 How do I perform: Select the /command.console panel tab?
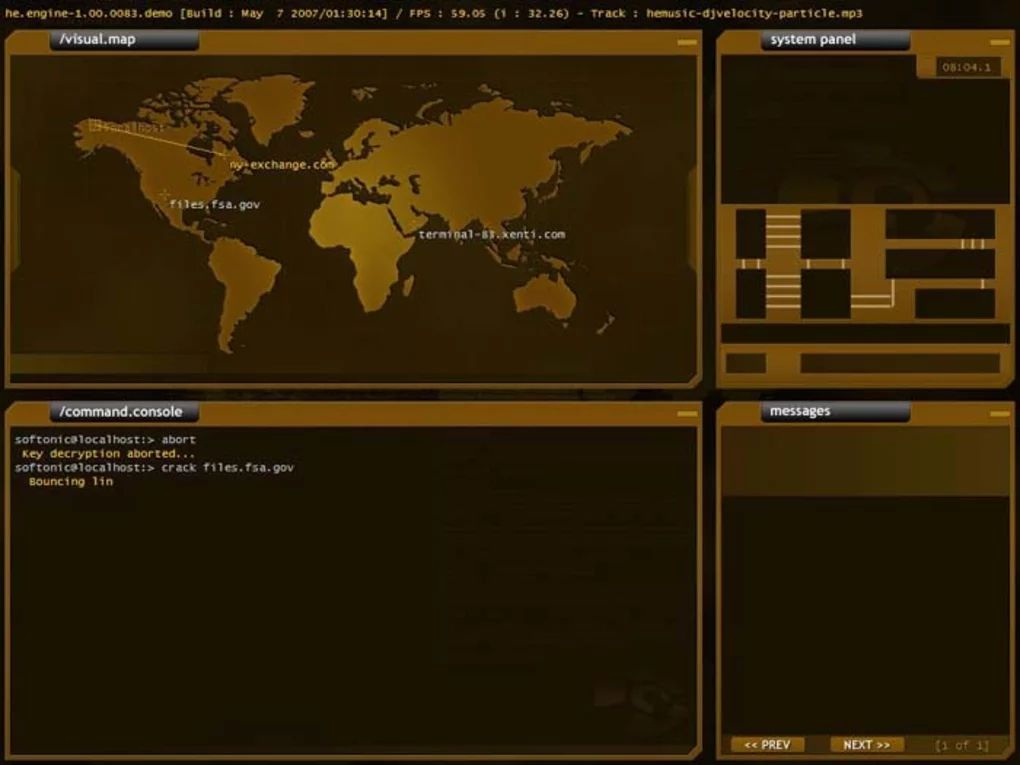122,411
